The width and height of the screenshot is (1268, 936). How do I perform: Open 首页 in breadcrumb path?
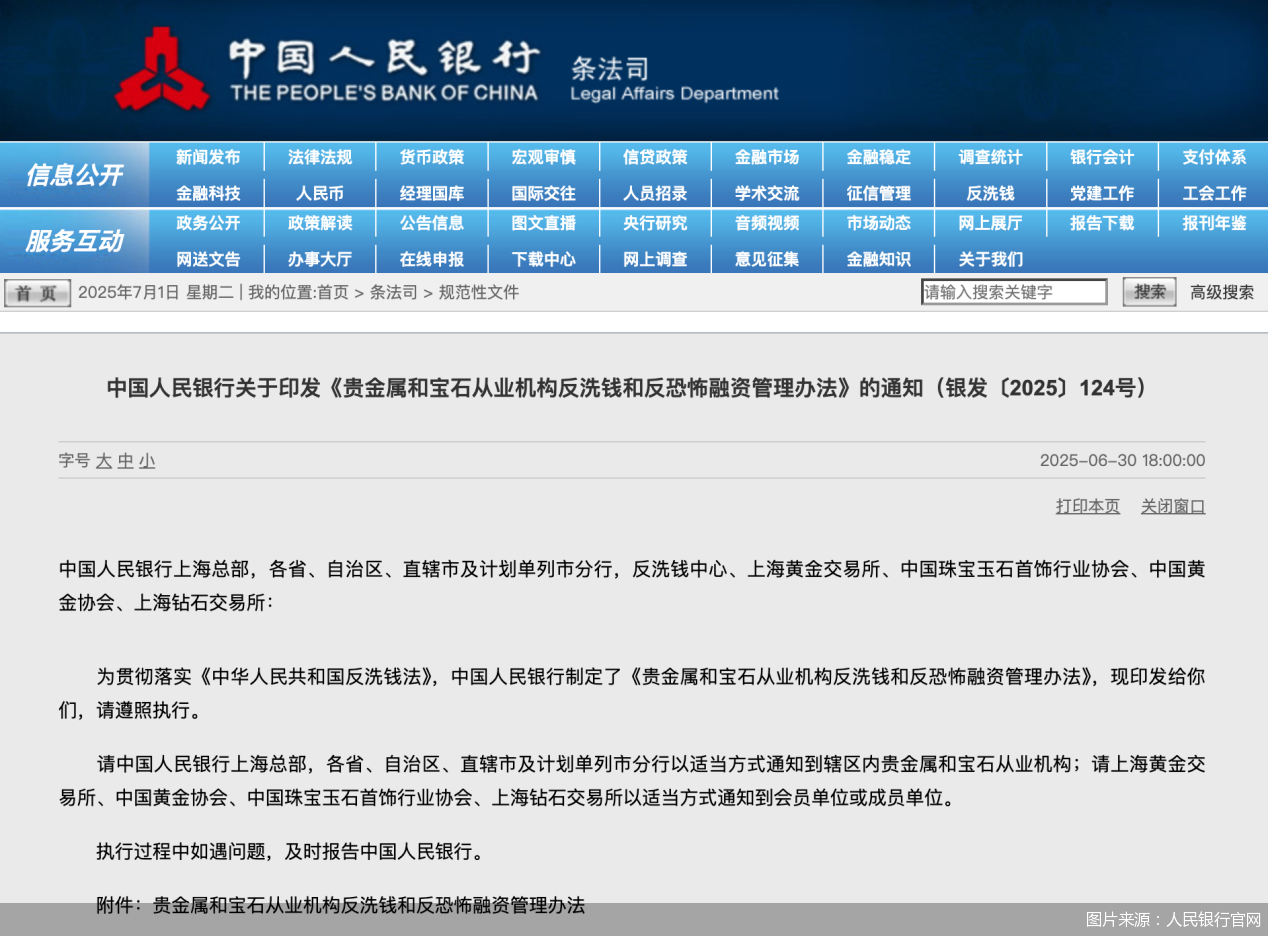pyautogui.click(x=333, y=293)
